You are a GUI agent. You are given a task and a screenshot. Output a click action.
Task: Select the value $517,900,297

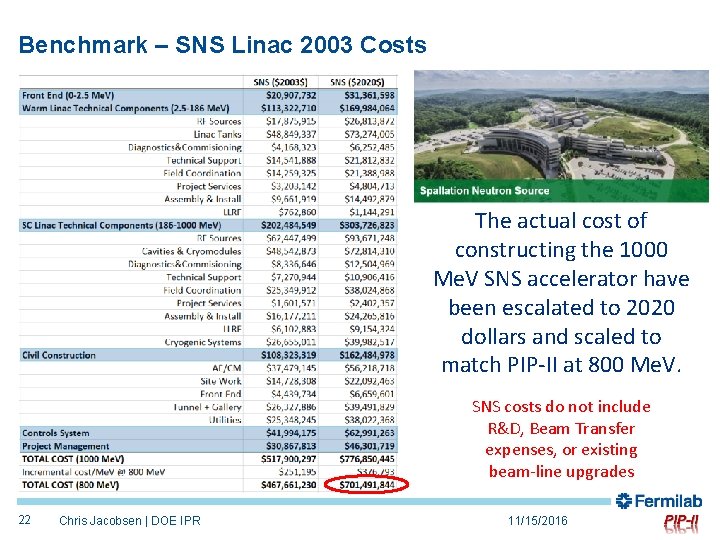(x=288, y=459)
